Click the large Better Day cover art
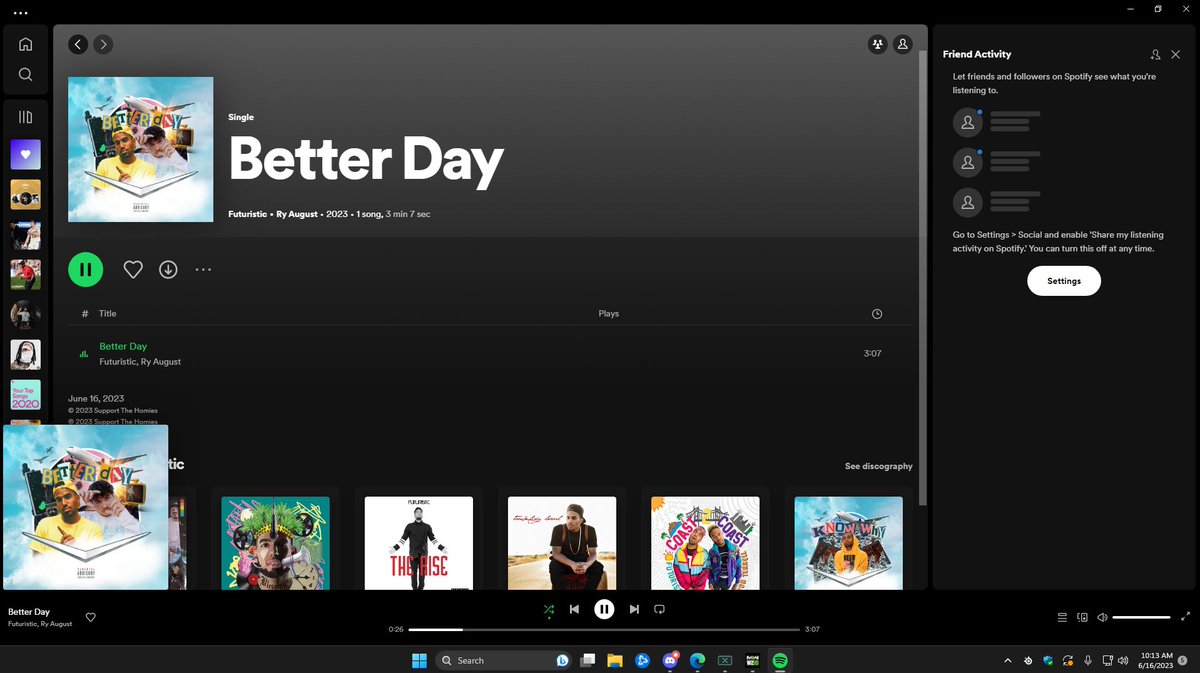Image resolution: width=1200 pixels, height=673 pixels. pyautogui.click(x=140, y=149)
